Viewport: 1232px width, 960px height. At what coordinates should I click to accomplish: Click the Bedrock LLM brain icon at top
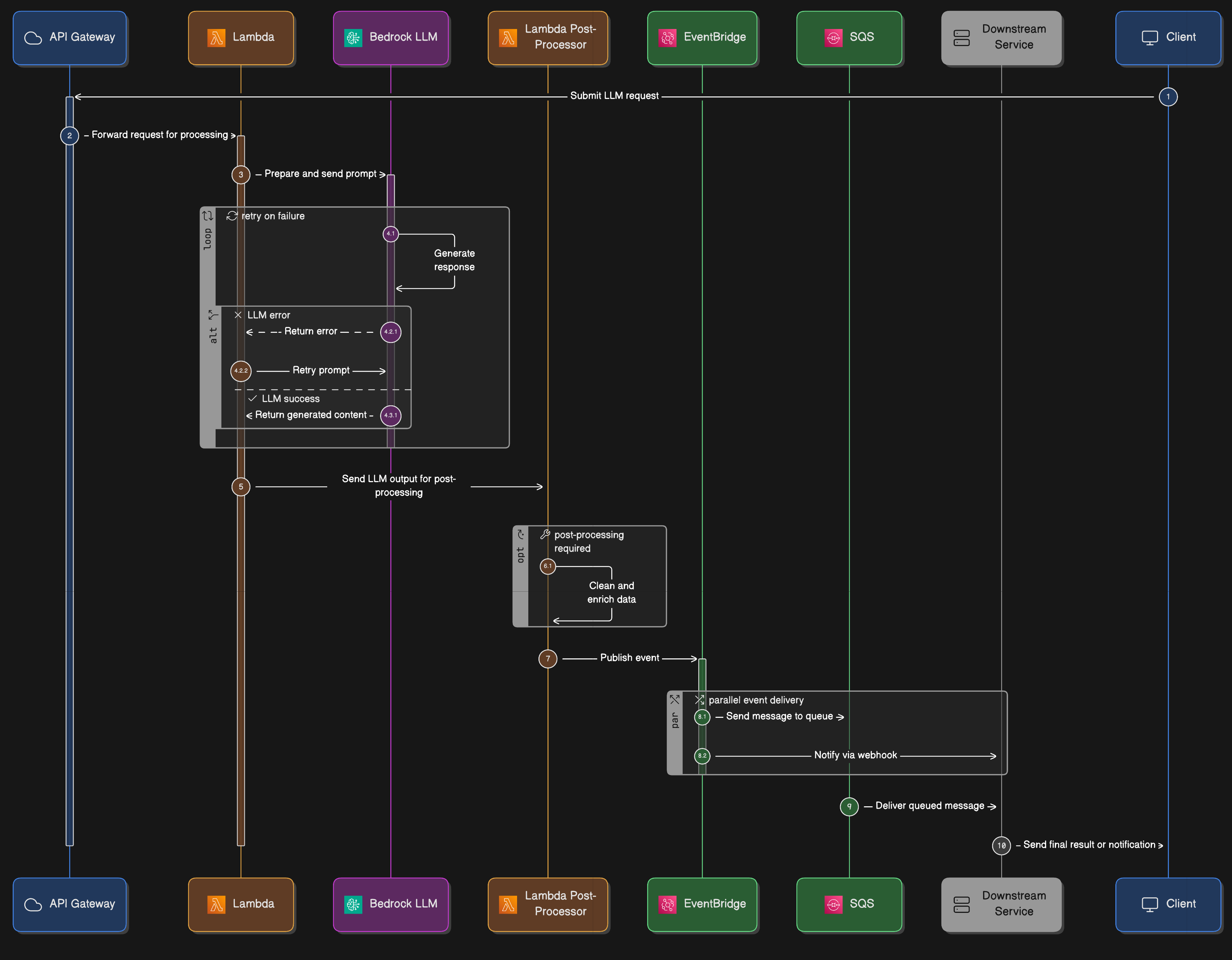[x=353, y=38]
